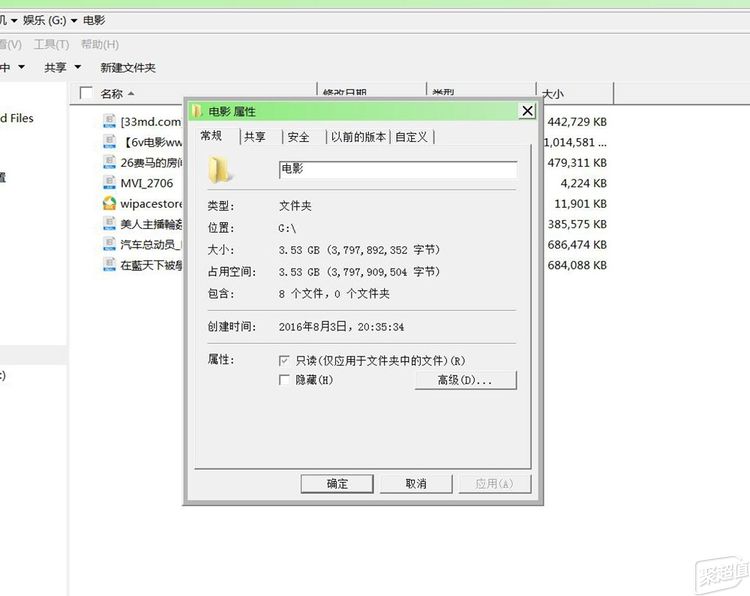Select the 442,729 KB size cell
750x596 pixels.
pyautogui.click(x=577, y=122)
